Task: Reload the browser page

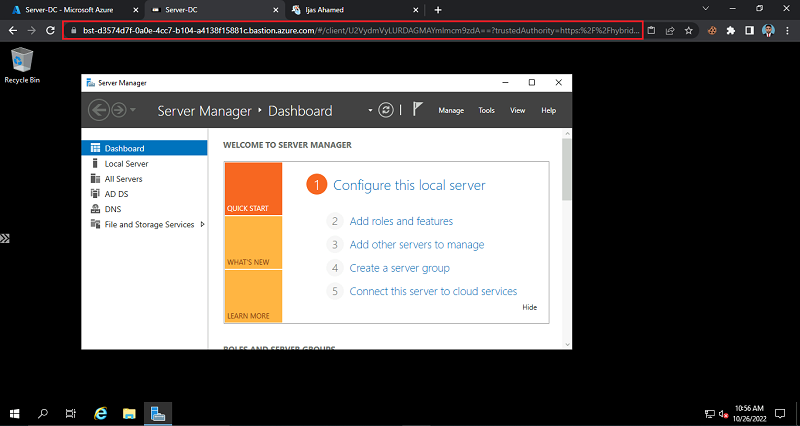Action: [50, 31]
